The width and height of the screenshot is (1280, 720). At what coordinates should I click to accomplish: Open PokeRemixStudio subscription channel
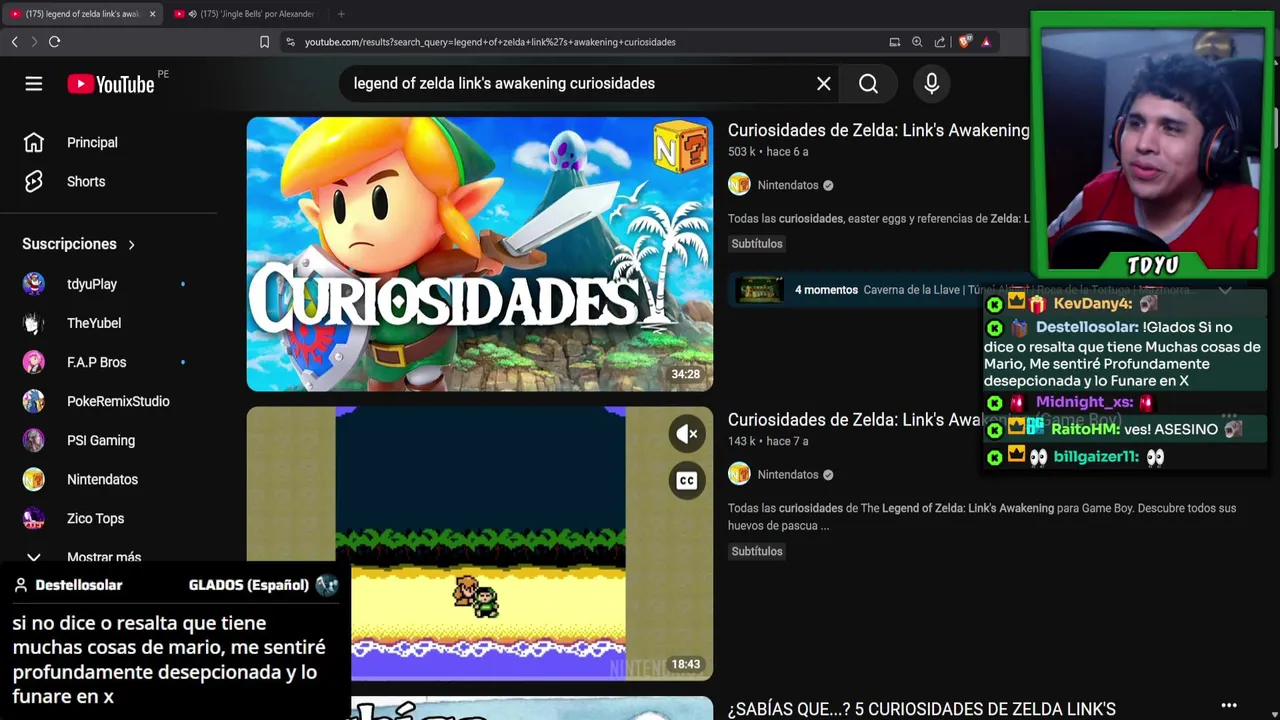118,401
